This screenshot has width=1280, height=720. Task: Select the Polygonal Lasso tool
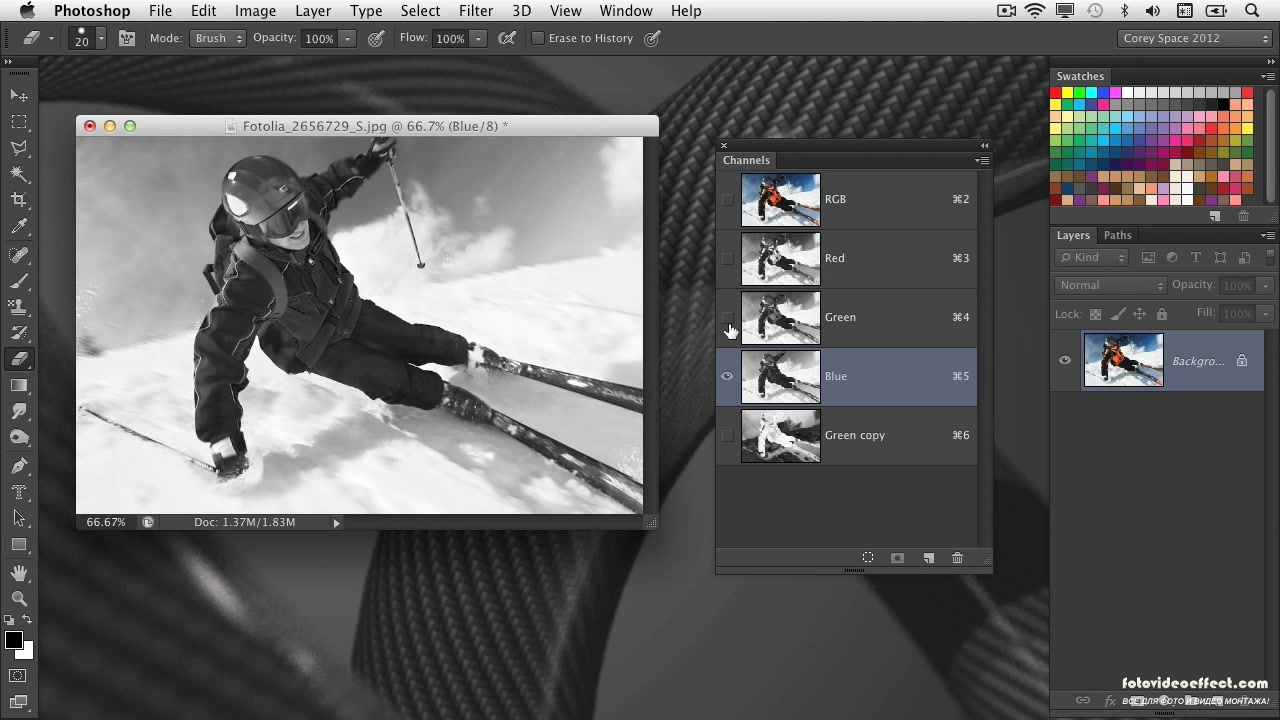pos(19,148)
